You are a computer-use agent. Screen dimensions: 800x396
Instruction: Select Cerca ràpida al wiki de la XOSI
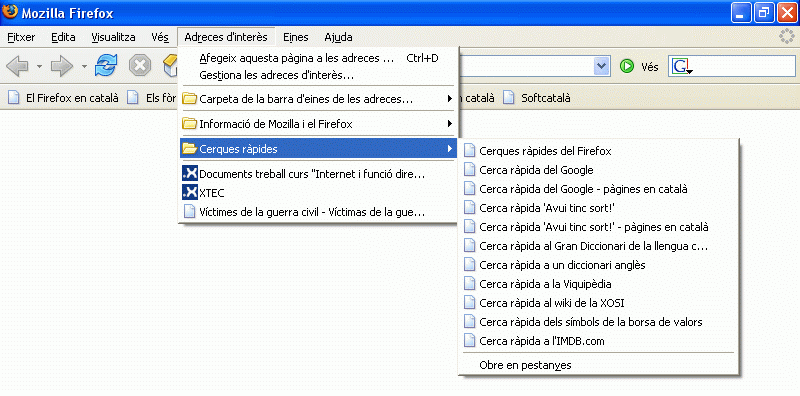pos(598,303)
